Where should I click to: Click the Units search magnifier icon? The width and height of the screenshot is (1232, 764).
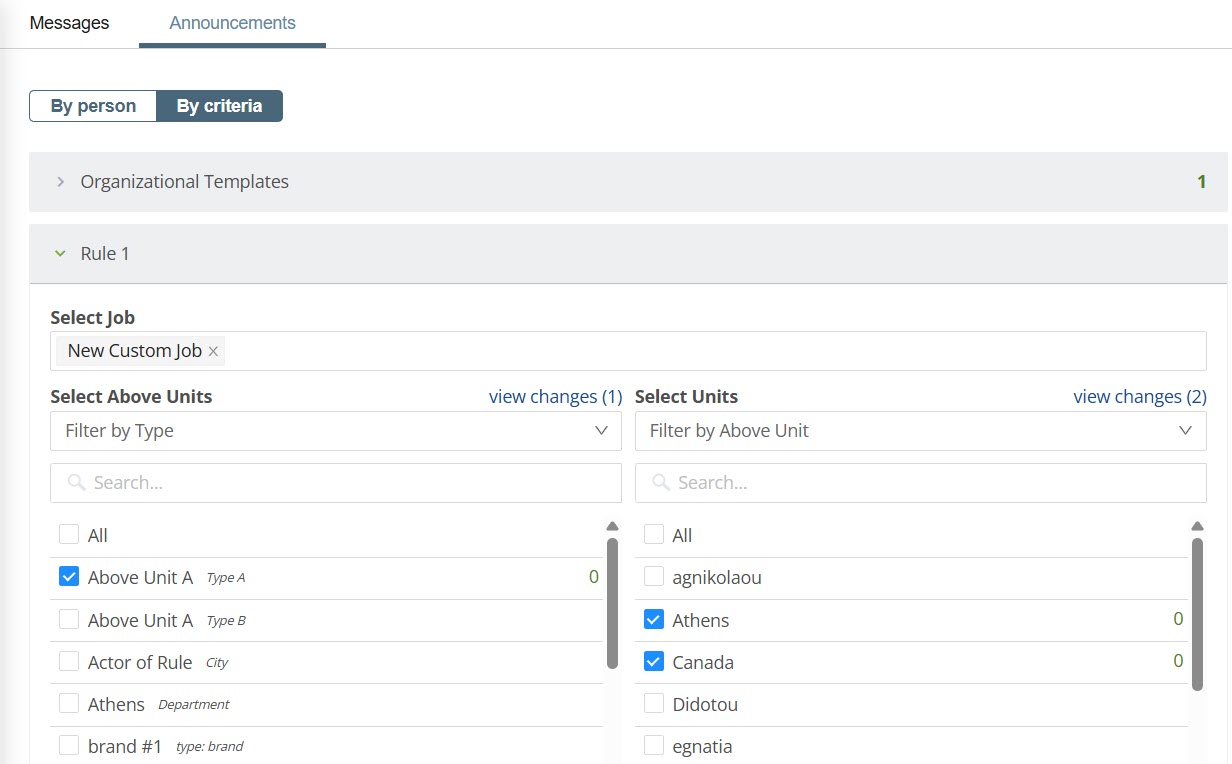point(660,483)
